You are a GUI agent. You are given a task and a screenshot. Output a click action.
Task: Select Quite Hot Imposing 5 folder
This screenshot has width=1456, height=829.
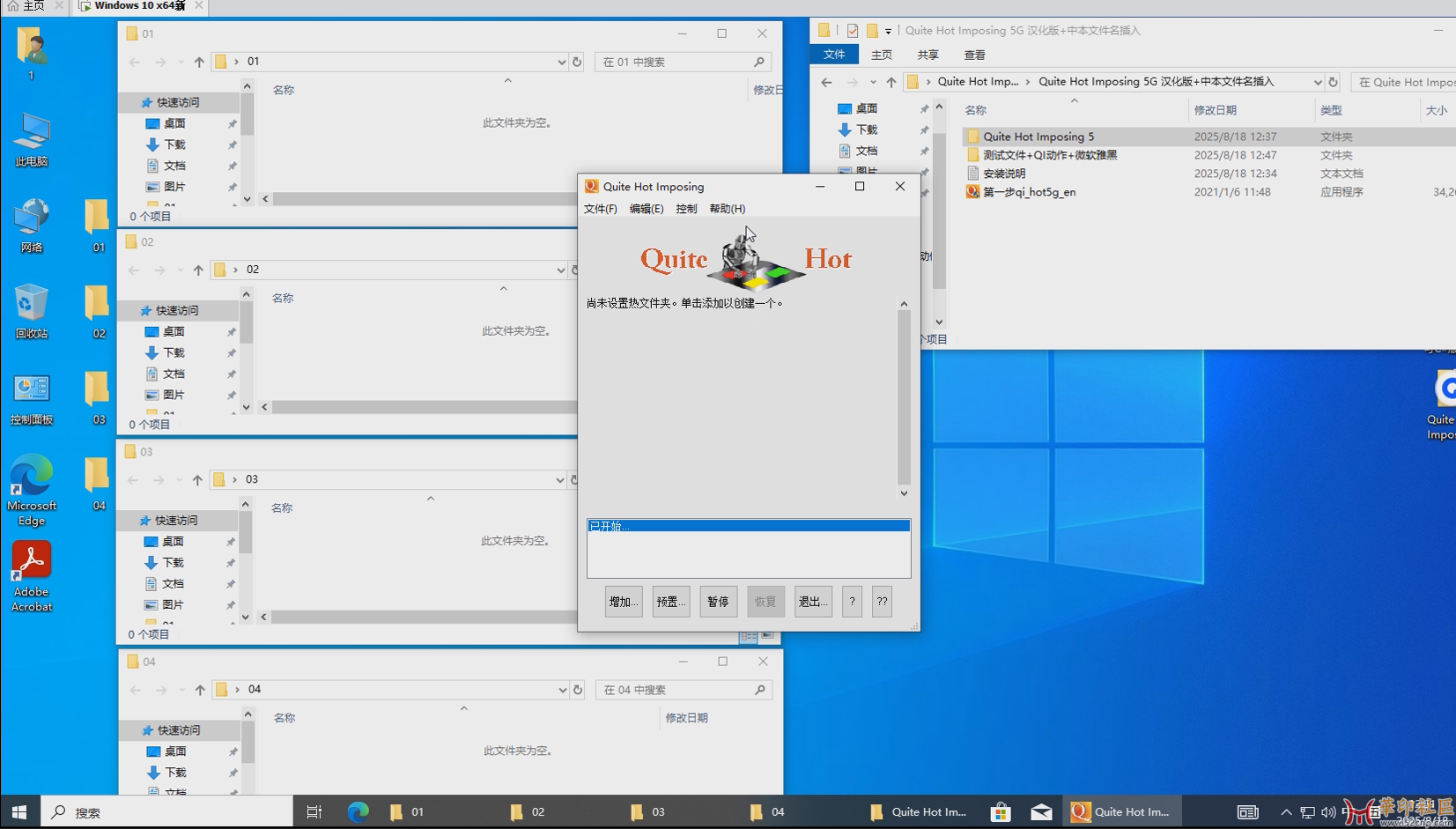(x=1038, y=137)
